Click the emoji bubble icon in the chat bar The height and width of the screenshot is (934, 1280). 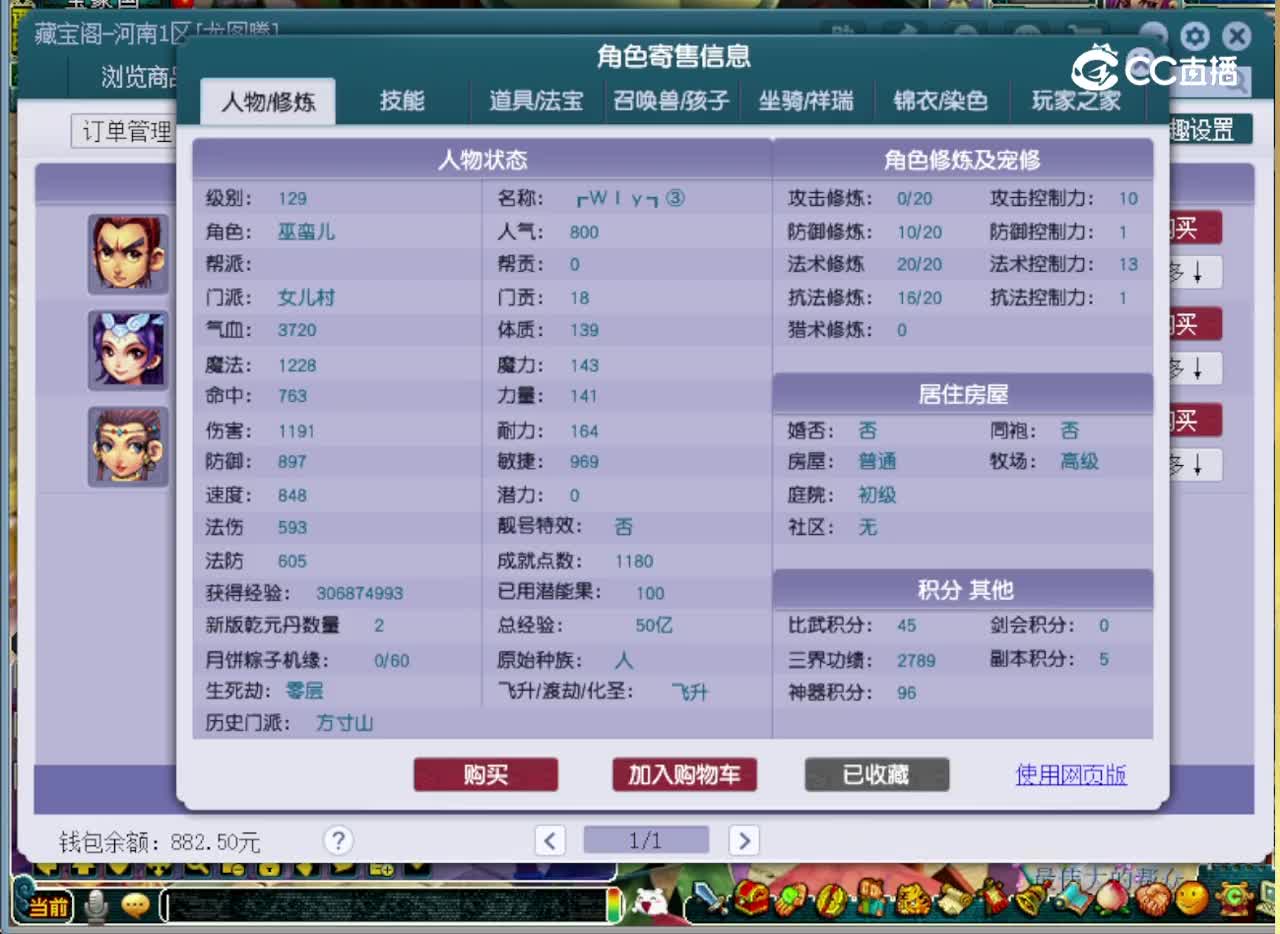pyautogui.click(x=135, y=903)
